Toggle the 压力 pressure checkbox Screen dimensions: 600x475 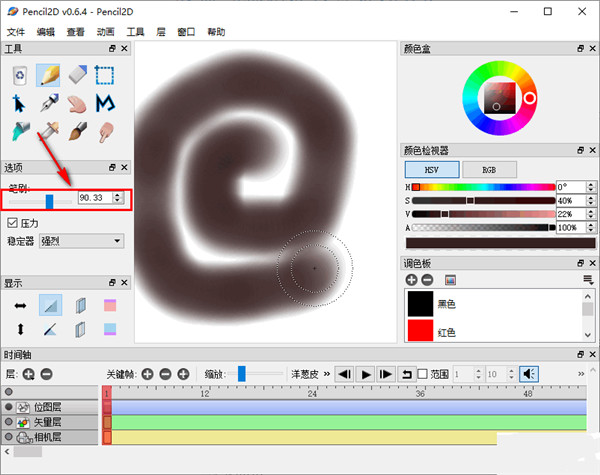pos(13,223)
